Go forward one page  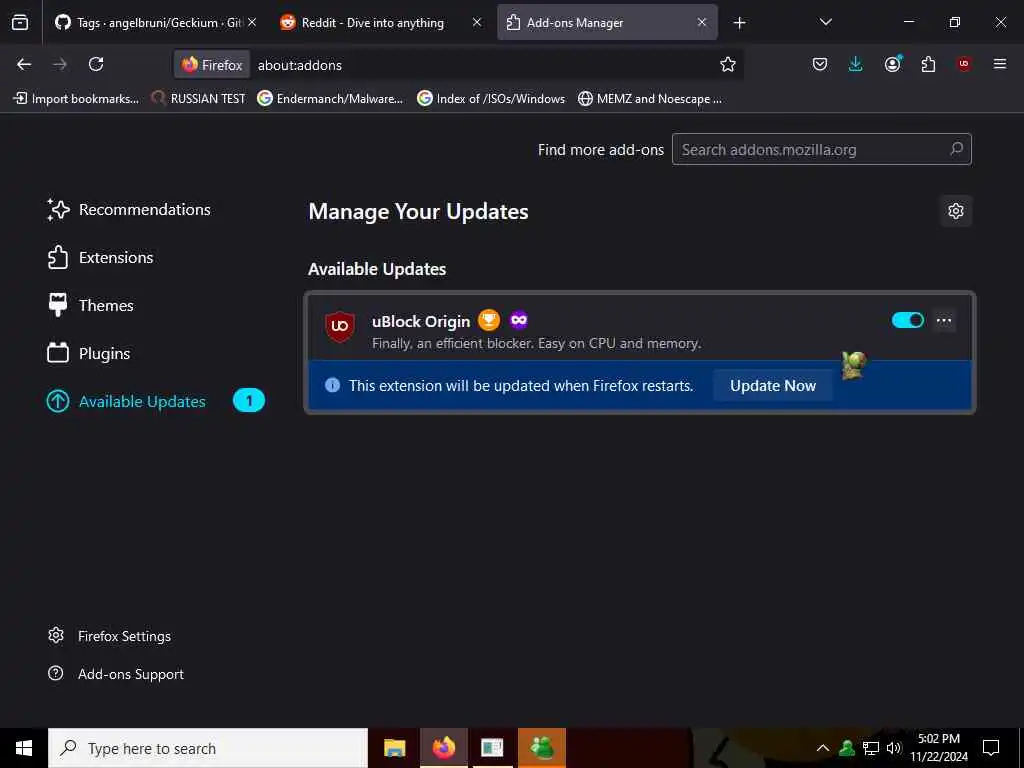[60, 64]
